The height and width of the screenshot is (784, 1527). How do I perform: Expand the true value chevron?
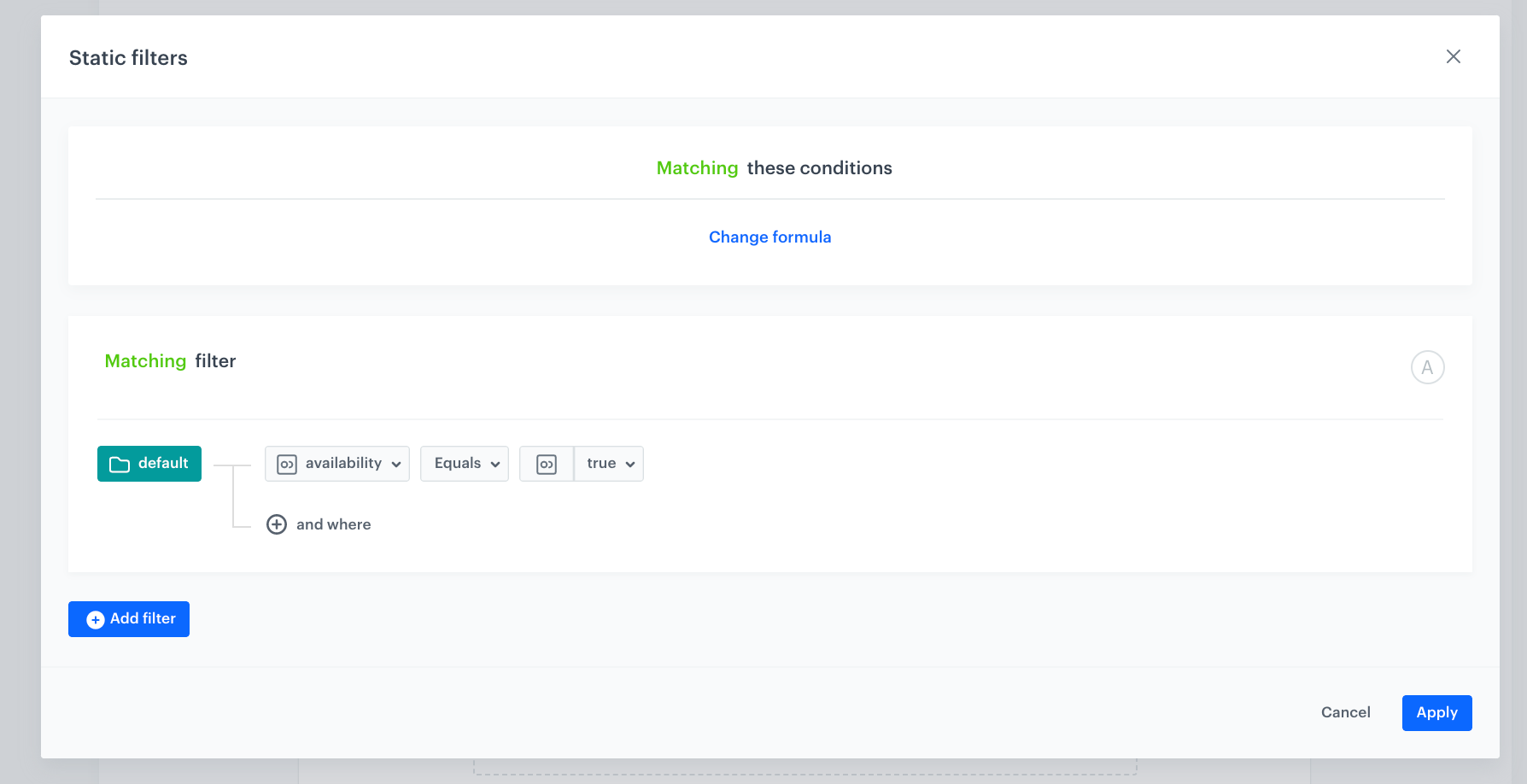click(630, 464)
